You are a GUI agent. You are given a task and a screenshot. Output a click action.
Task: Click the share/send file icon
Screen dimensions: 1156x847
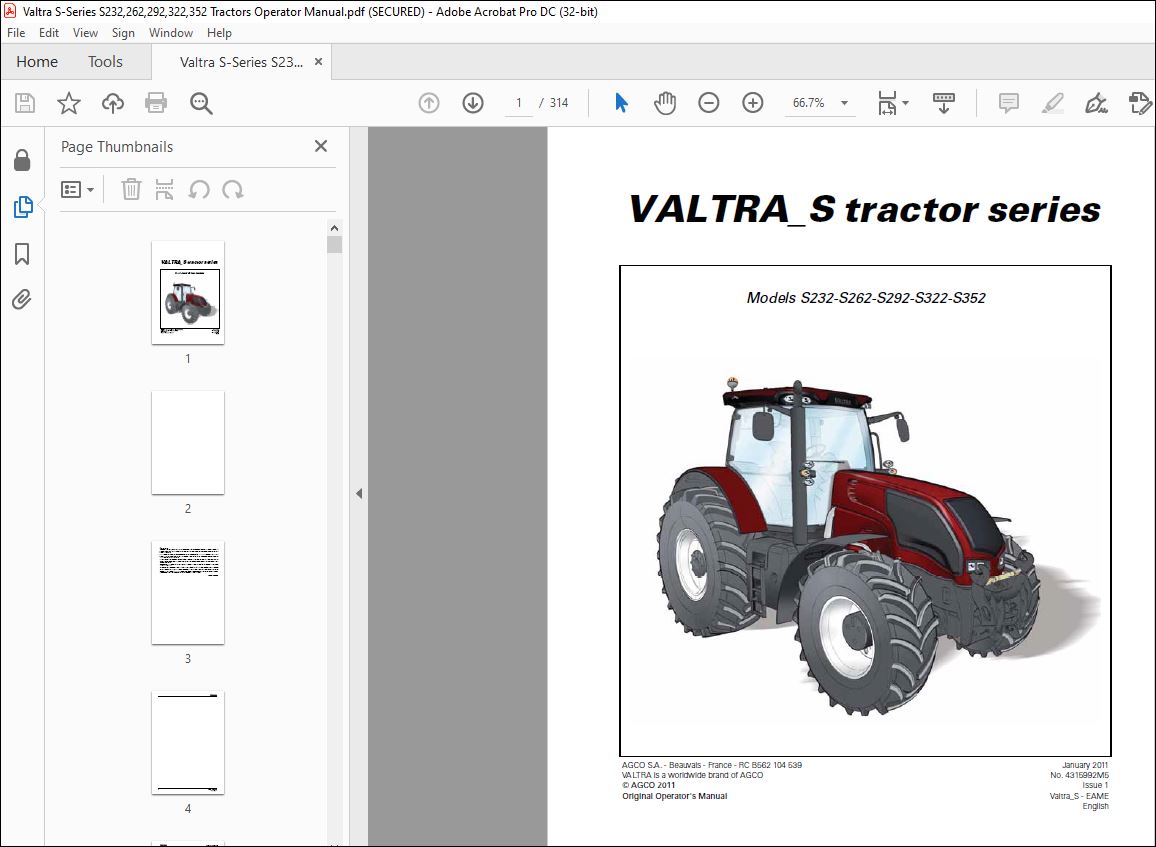[1140, 103]
